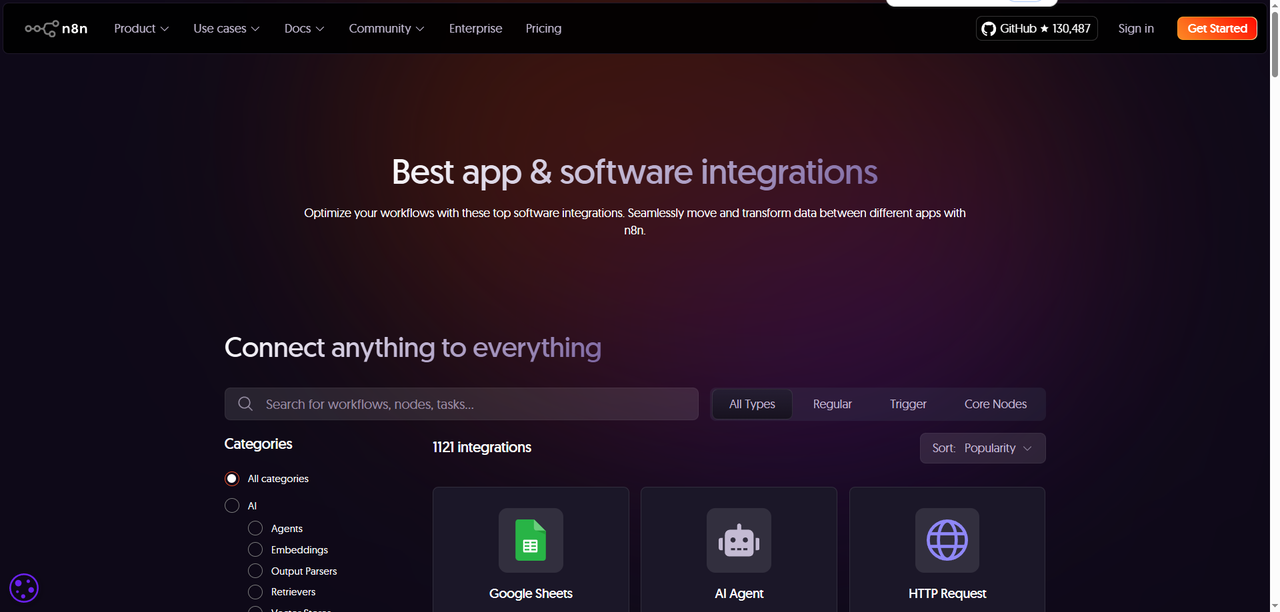Image resolution: width=1280 pixels, height=612 pixels.
Task: Expand the Docs menu
Action: click(x=304, y=29)
